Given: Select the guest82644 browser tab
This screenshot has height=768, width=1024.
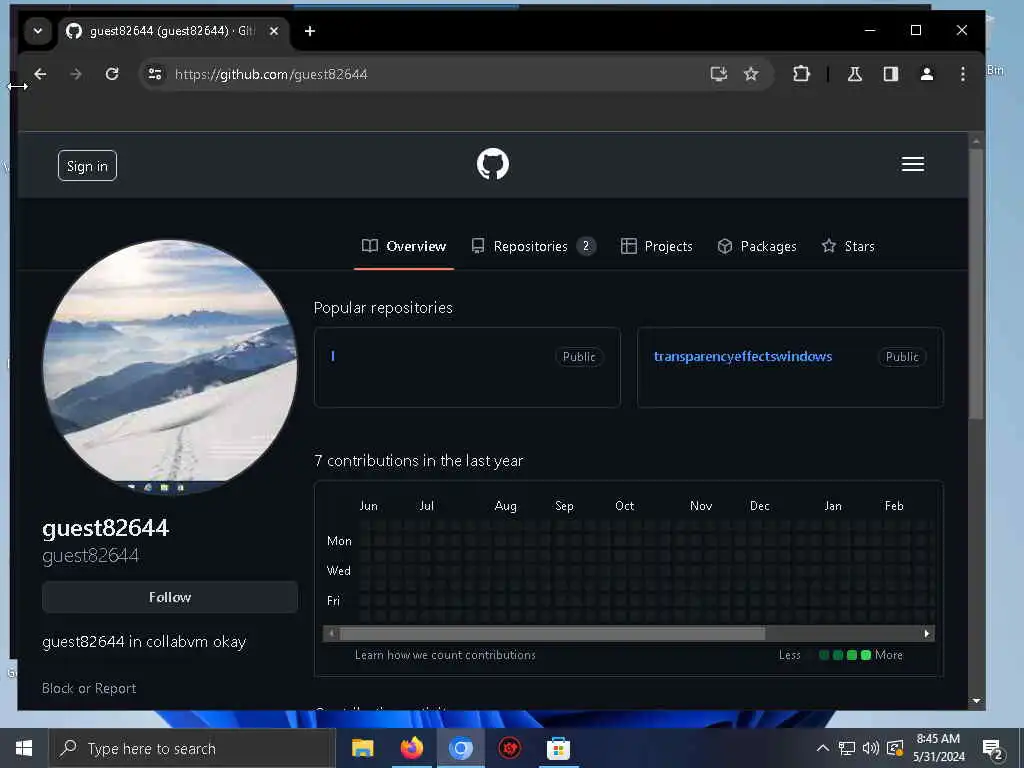Looking at the screenshot, I should tap(171, 31).
